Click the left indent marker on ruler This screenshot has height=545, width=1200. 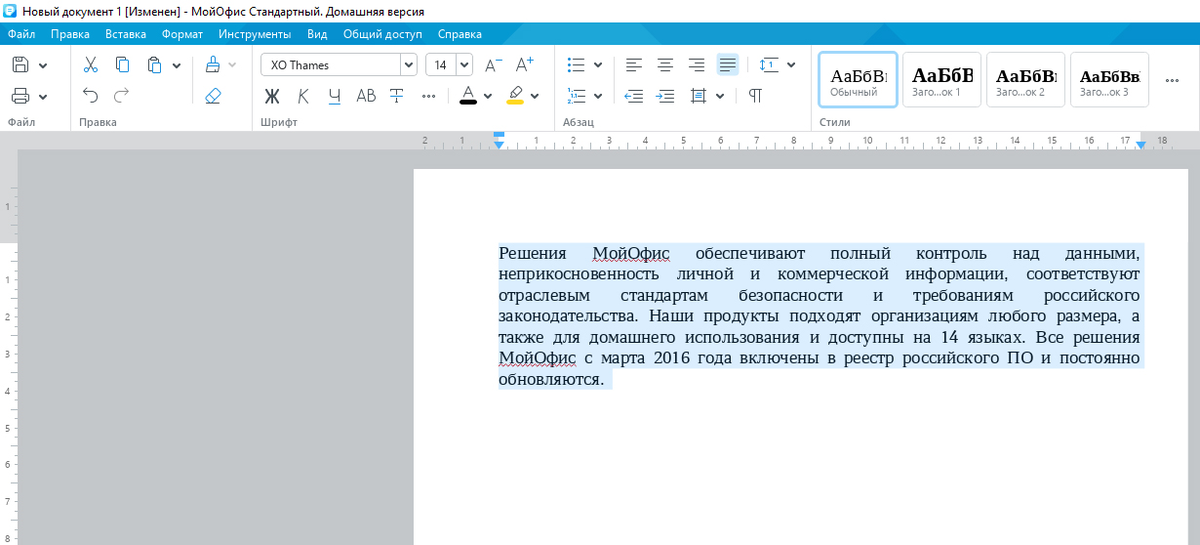[x=499, y=145]
